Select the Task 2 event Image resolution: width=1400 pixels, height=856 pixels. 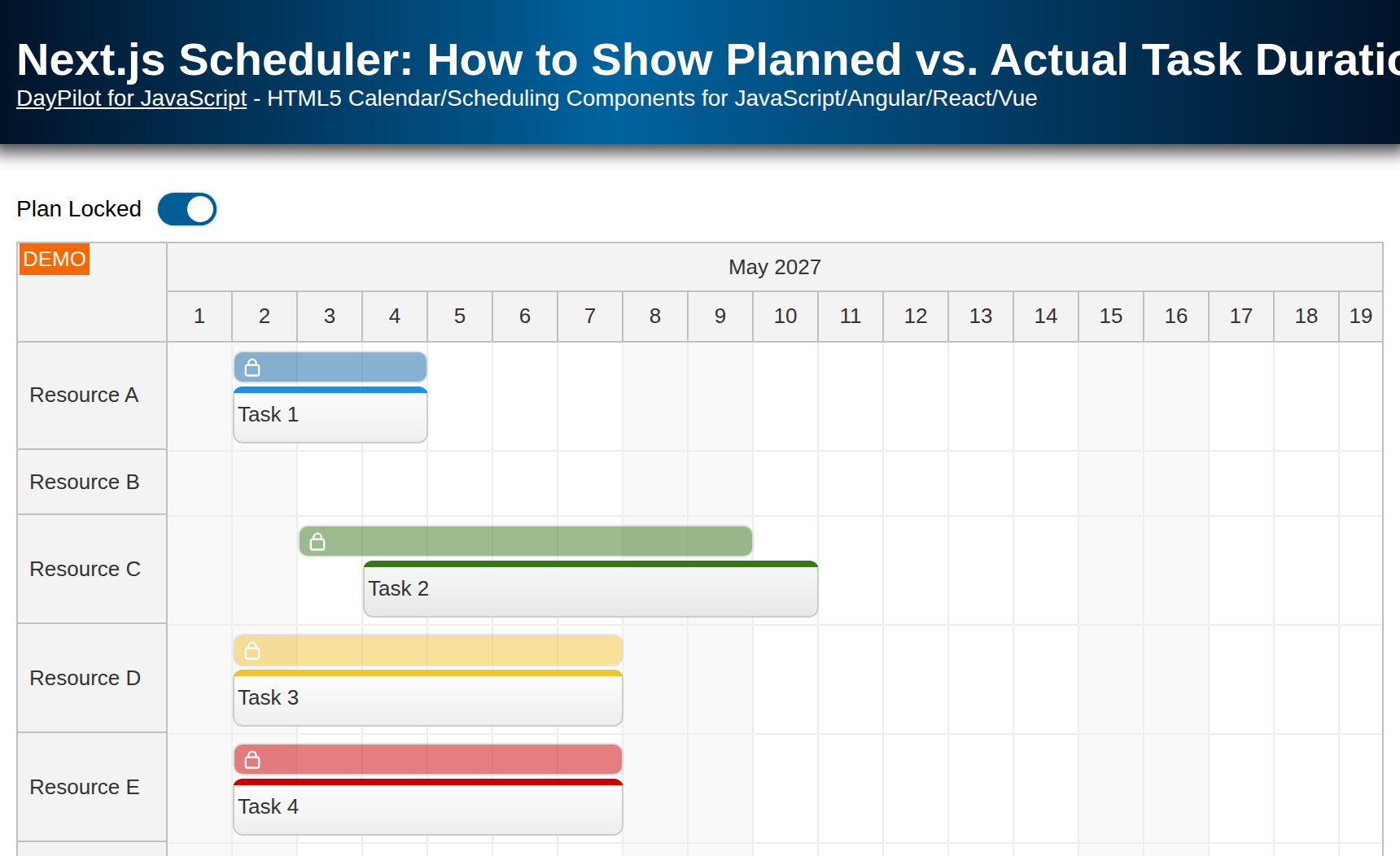591,589
